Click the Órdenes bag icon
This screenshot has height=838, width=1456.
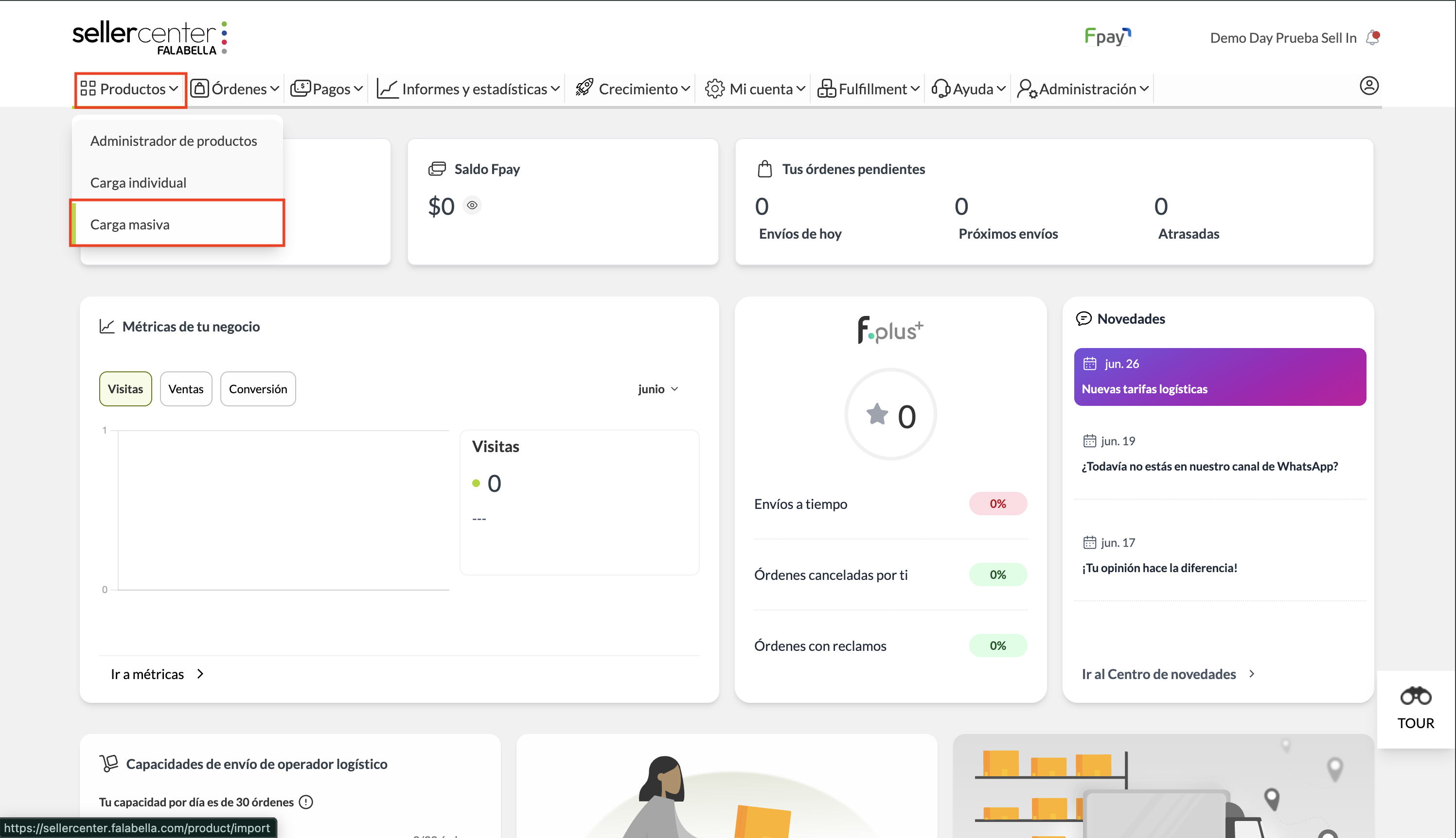(199, 88)
